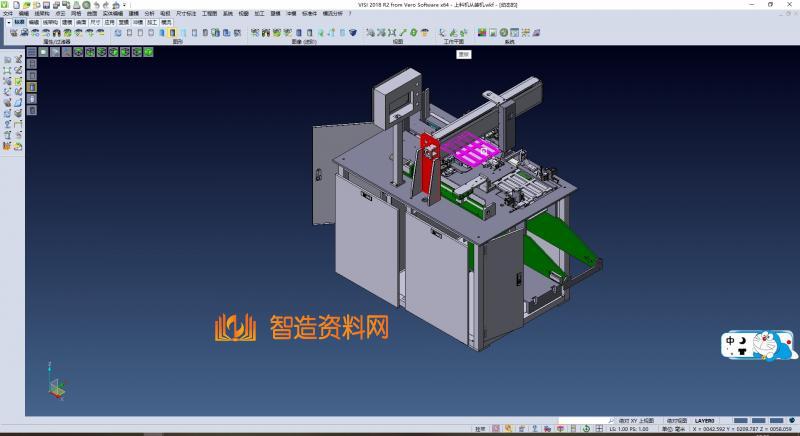Open the 分析 (Analysis) menu

149,13
